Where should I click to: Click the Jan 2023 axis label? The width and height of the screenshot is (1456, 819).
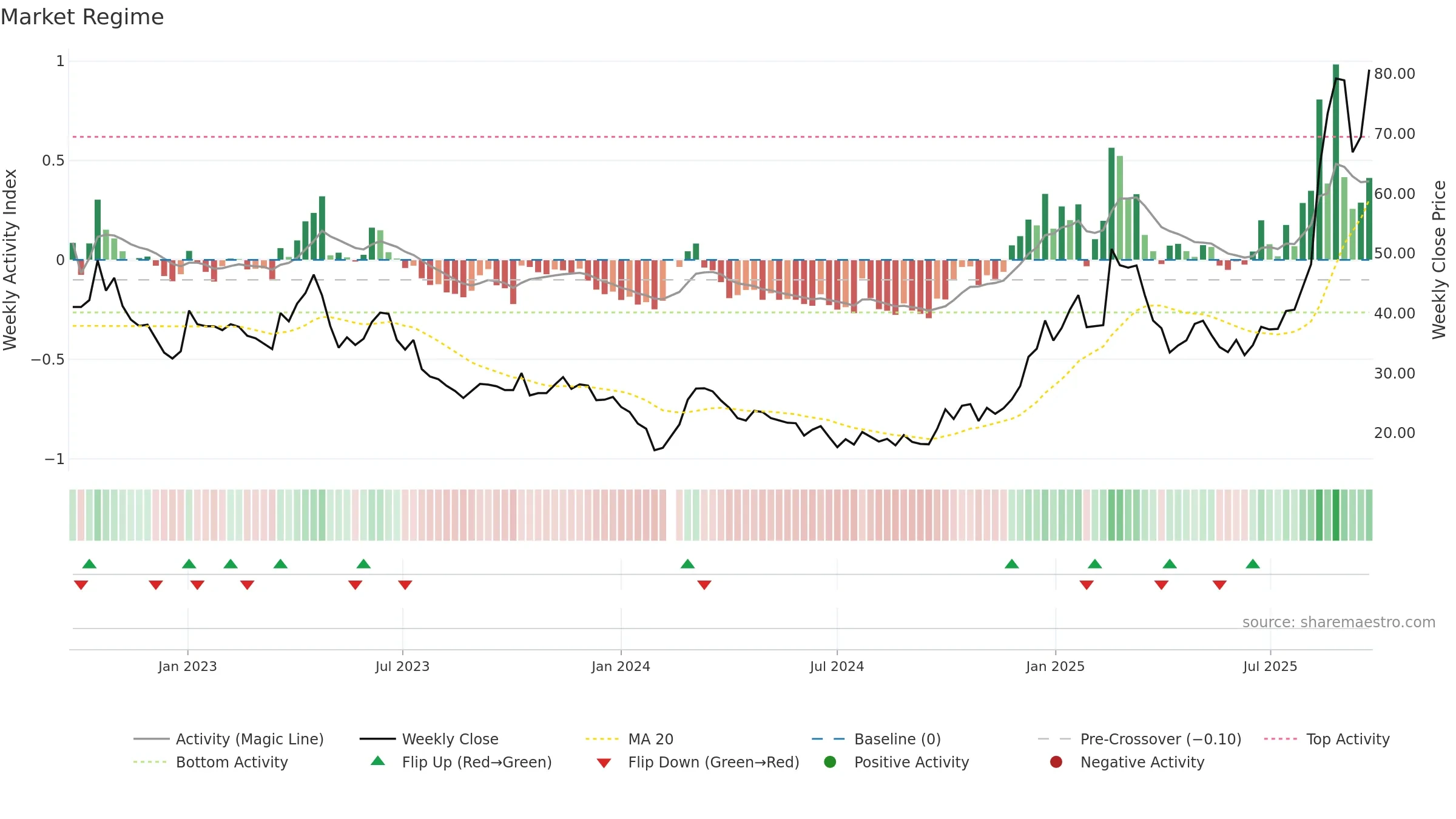click(187, 666)
